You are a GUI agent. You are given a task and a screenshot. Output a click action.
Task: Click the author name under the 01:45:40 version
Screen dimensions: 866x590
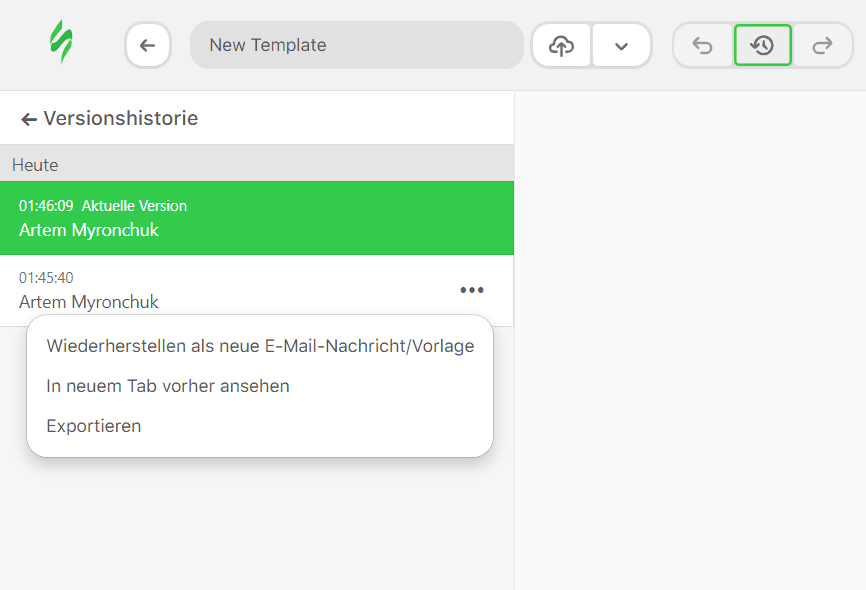tap(89, 302)
